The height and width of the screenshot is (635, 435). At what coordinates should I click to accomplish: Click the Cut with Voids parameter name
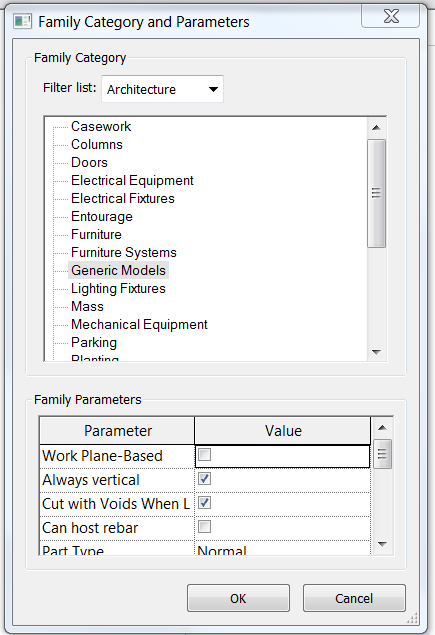[116, 504]
